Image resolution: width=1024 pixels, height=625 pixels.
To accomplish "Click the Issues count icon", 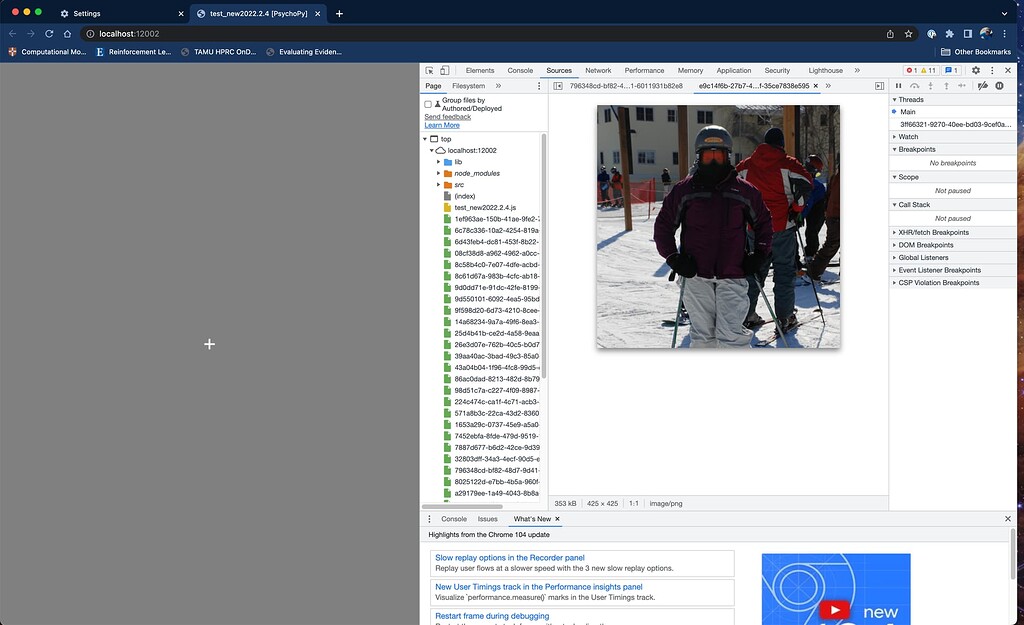I will [950, 70].
